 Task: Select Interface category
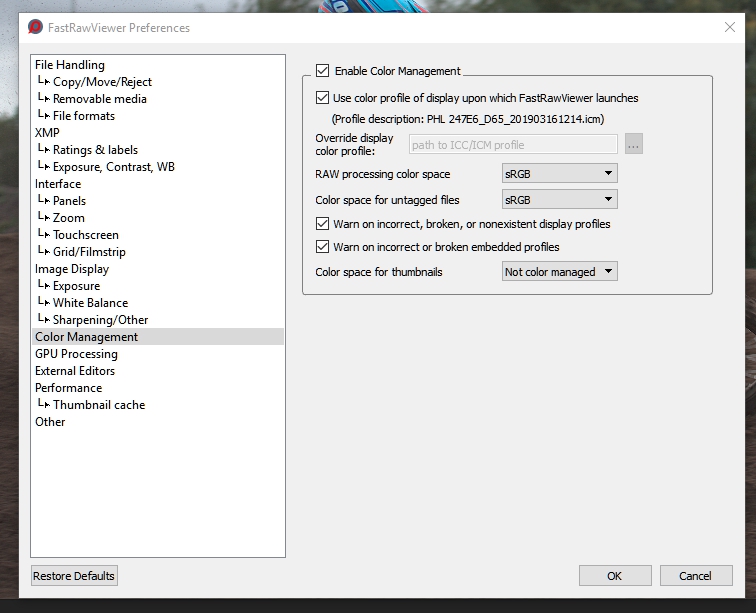point(158,184)
